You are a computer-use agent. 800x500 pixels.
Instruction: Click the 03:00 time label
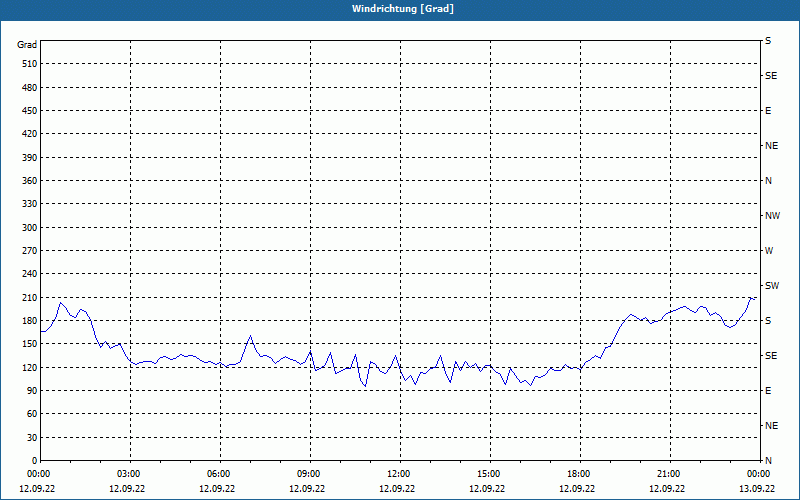pyautogui.click(x=131, y=473)
